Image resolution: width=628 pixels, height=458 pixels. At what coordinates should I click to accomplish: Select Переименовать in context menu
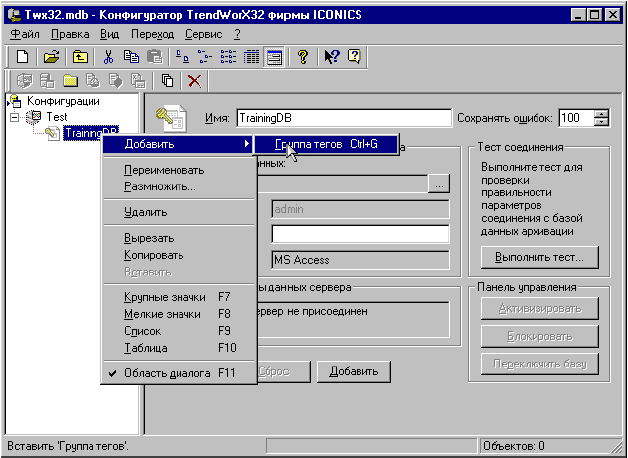click(179, 170)
